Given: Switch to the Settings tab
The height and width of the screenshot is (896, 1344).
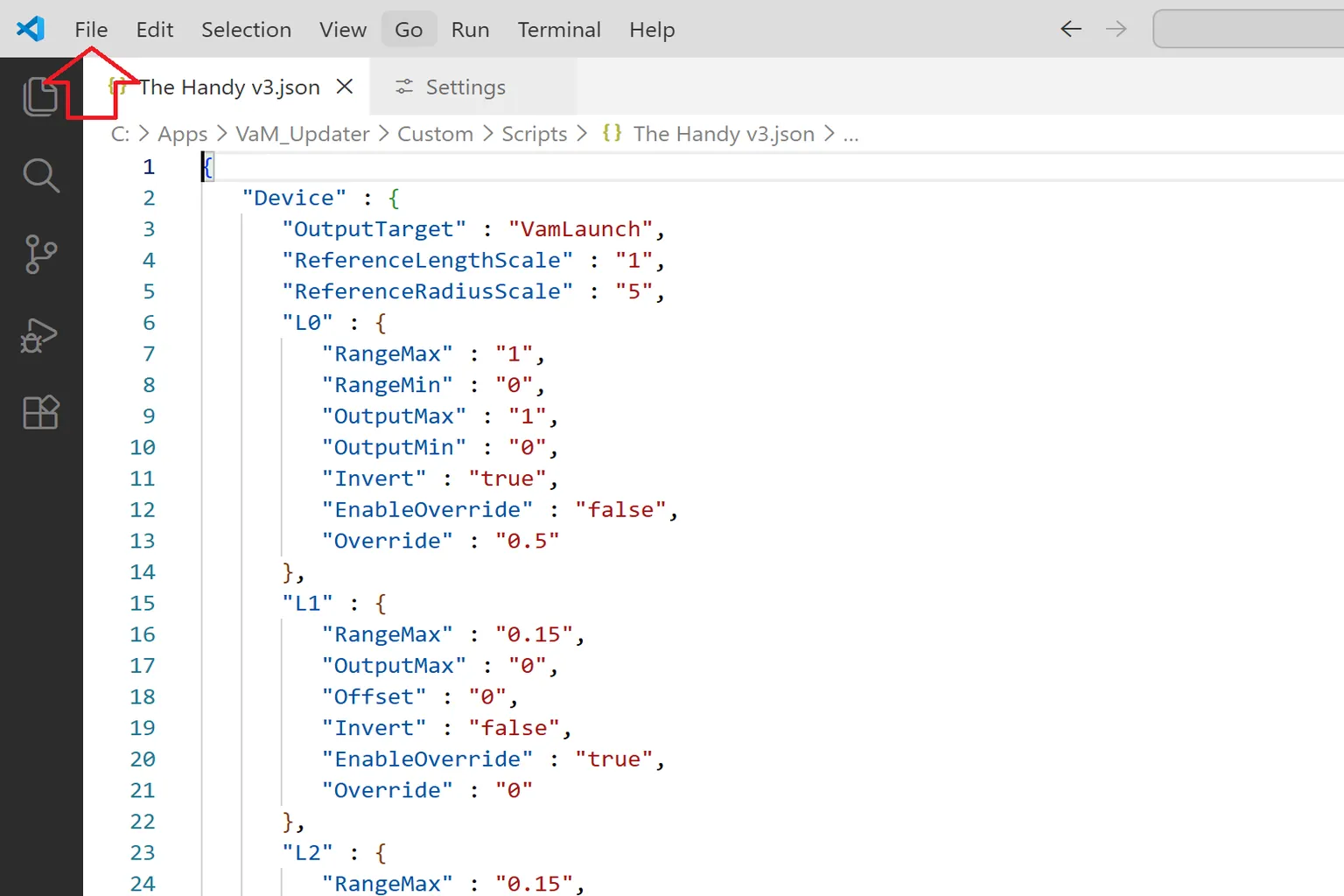Looking at the screenshot, I should tap(473, 87).
